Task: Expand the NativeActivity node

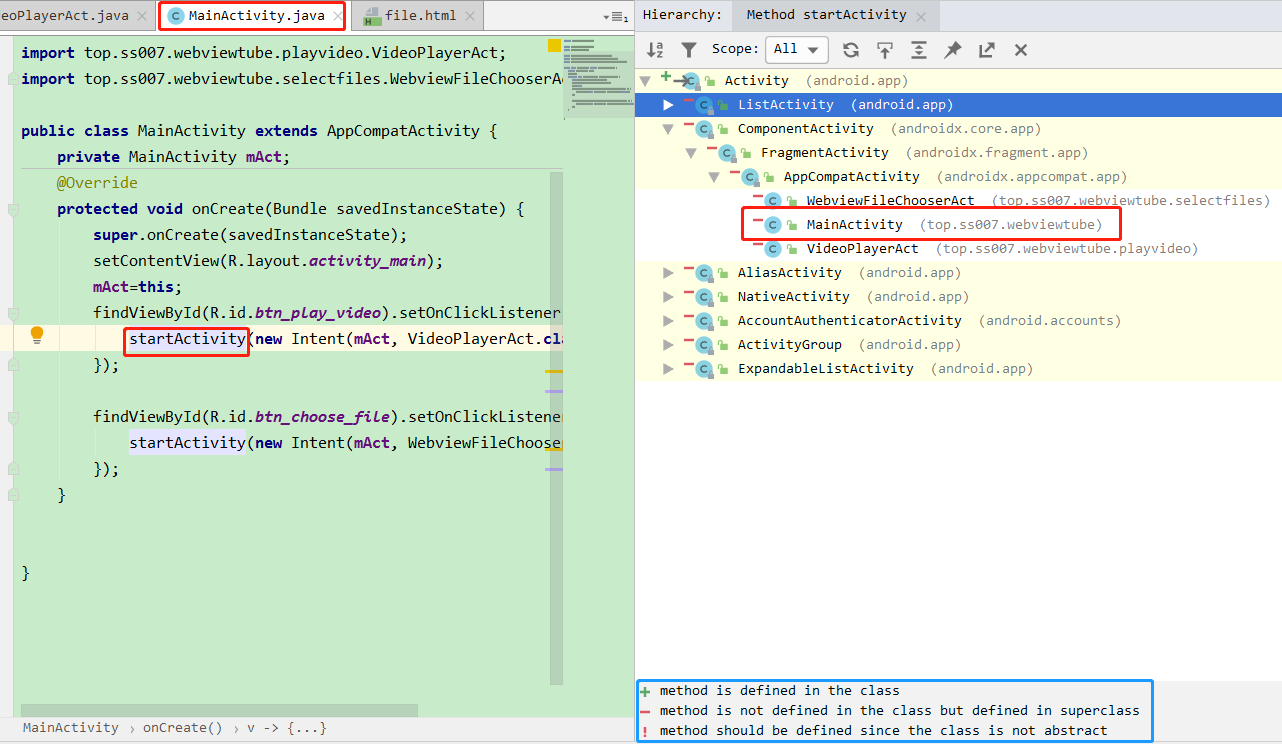Action: tap(668, 297)
